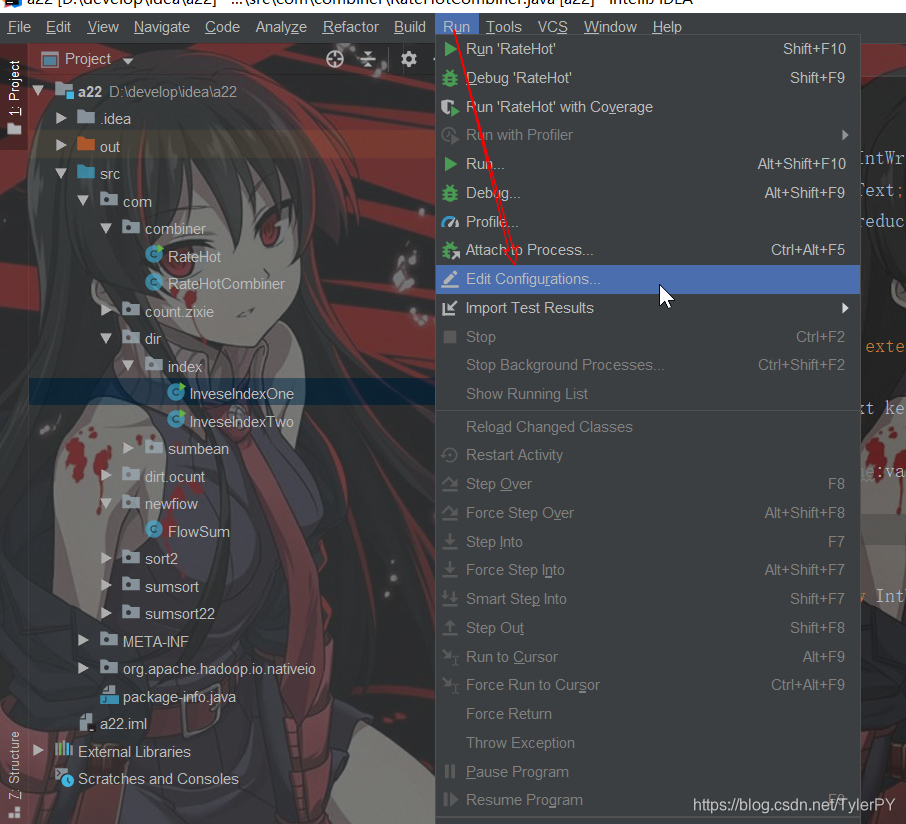This screenshot has height=824, width=906.
Task: Open the File menu
Action: point(19,27)
